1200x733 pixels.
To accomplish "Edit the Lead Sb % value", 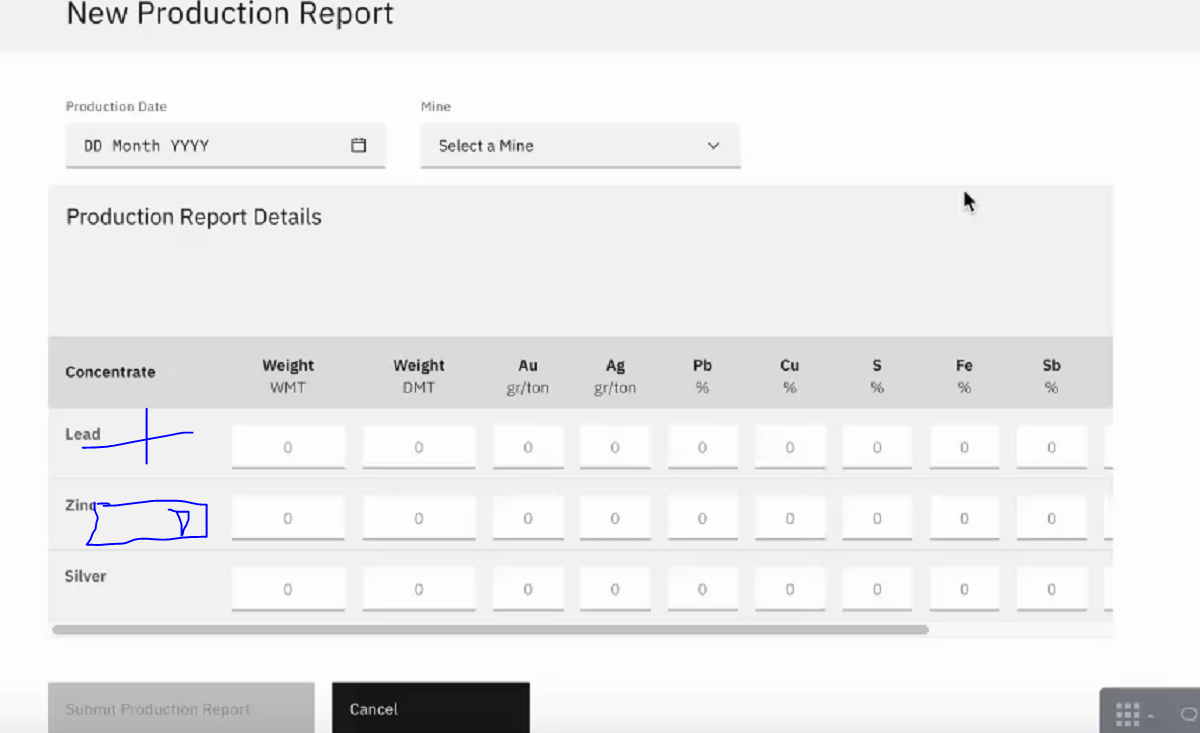I will (x=1052, y=447).
